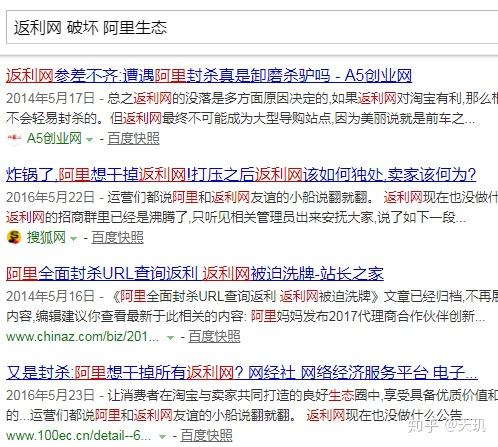
Task: Expand the dropdown arrow beside A5创业网
Action: point(90,139)
